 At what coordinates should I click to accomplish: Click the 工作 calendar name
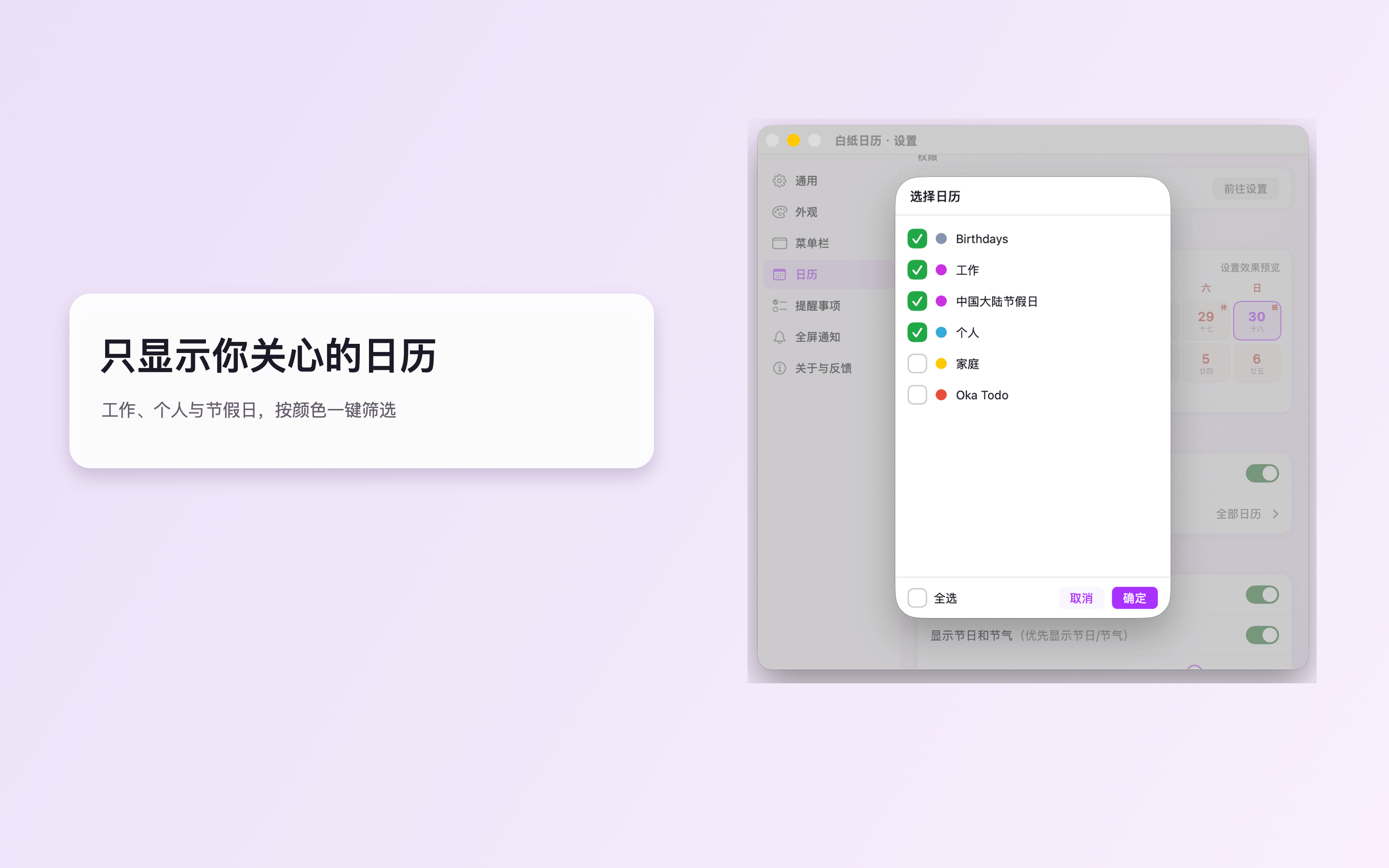point(967,270)
